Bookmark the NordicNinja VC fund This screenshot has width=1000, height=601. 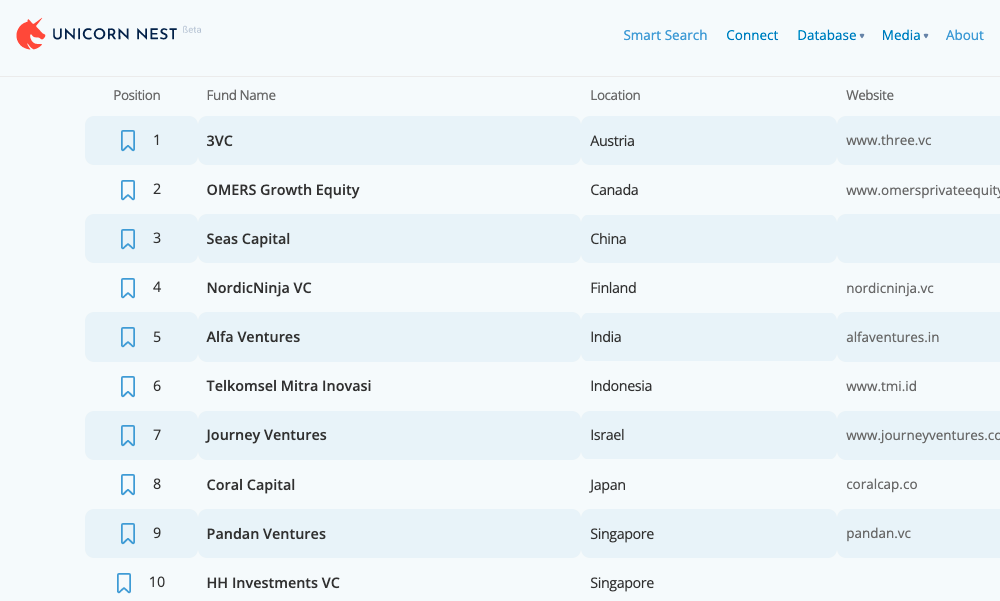pyautogui.click(x=128, y=288)
